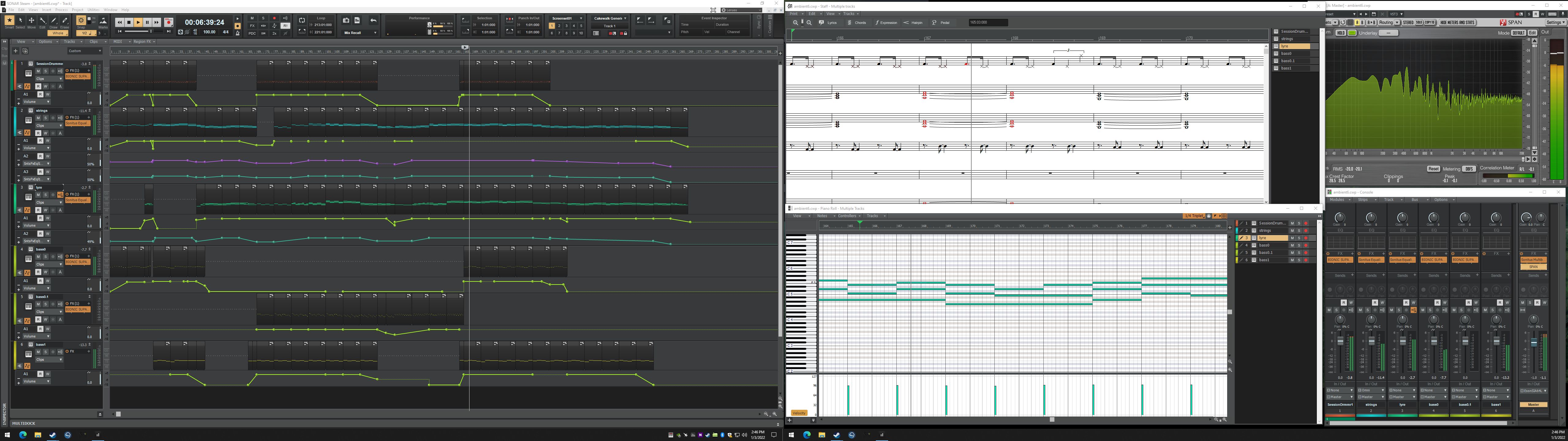This screenshot has height=441, width=1568.
Task: Toggle HOLD in SPAN analyzer
Action: [x=1340, y=33]
